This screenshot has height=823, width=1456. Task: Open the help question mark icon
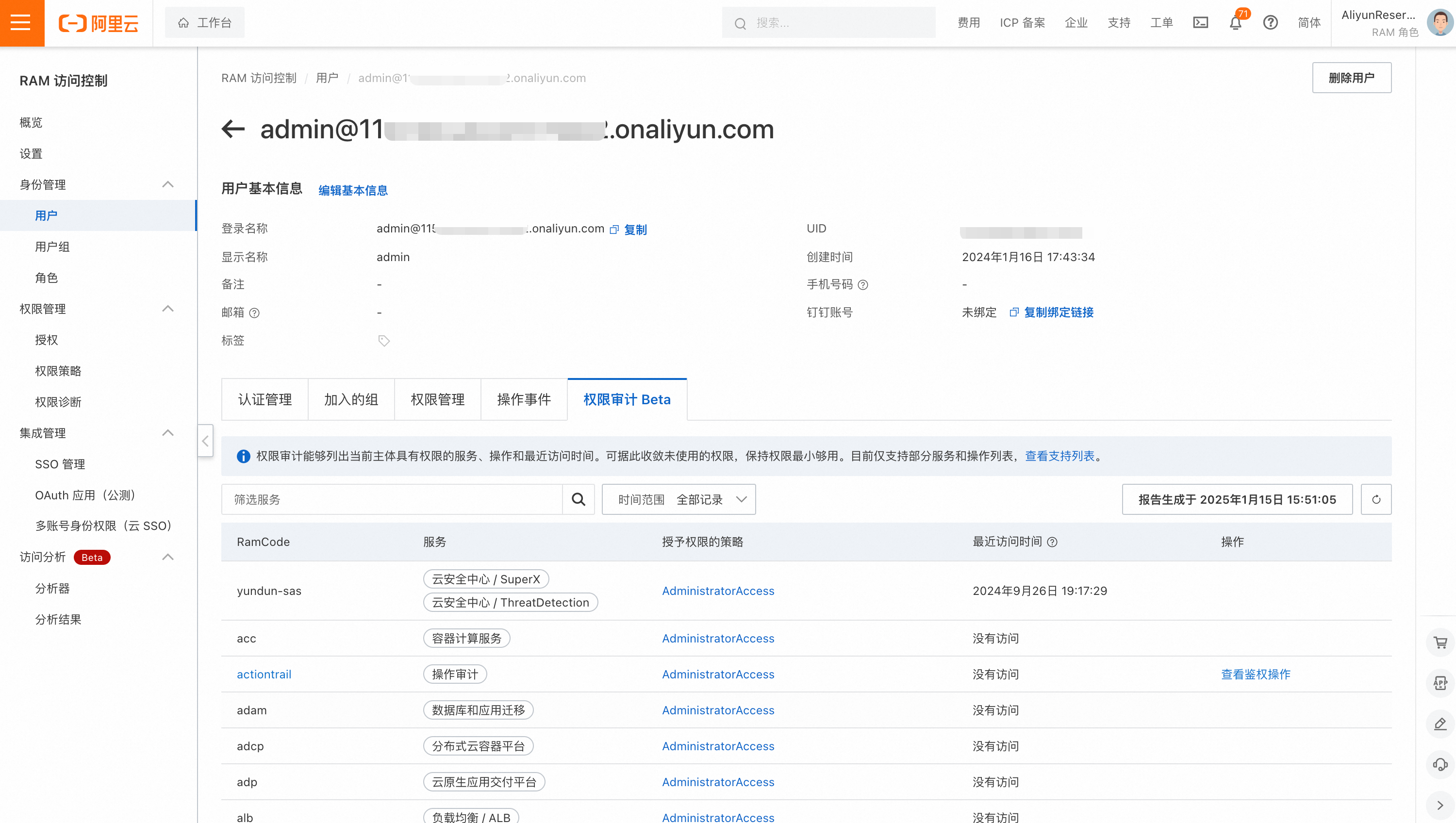pos(1271,23)
